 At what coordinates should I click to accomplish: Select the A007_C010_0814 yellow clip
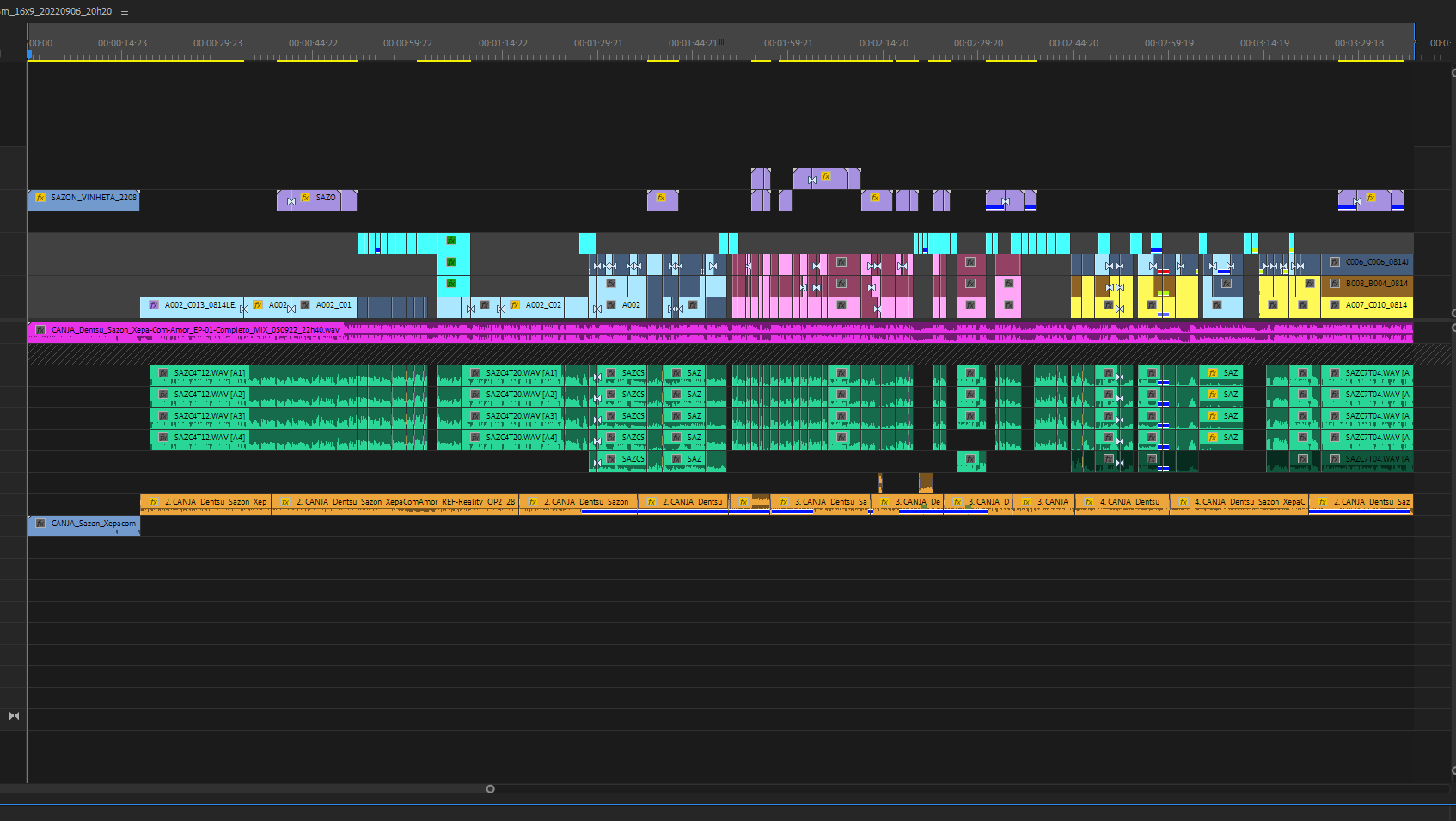point(1367,307)
